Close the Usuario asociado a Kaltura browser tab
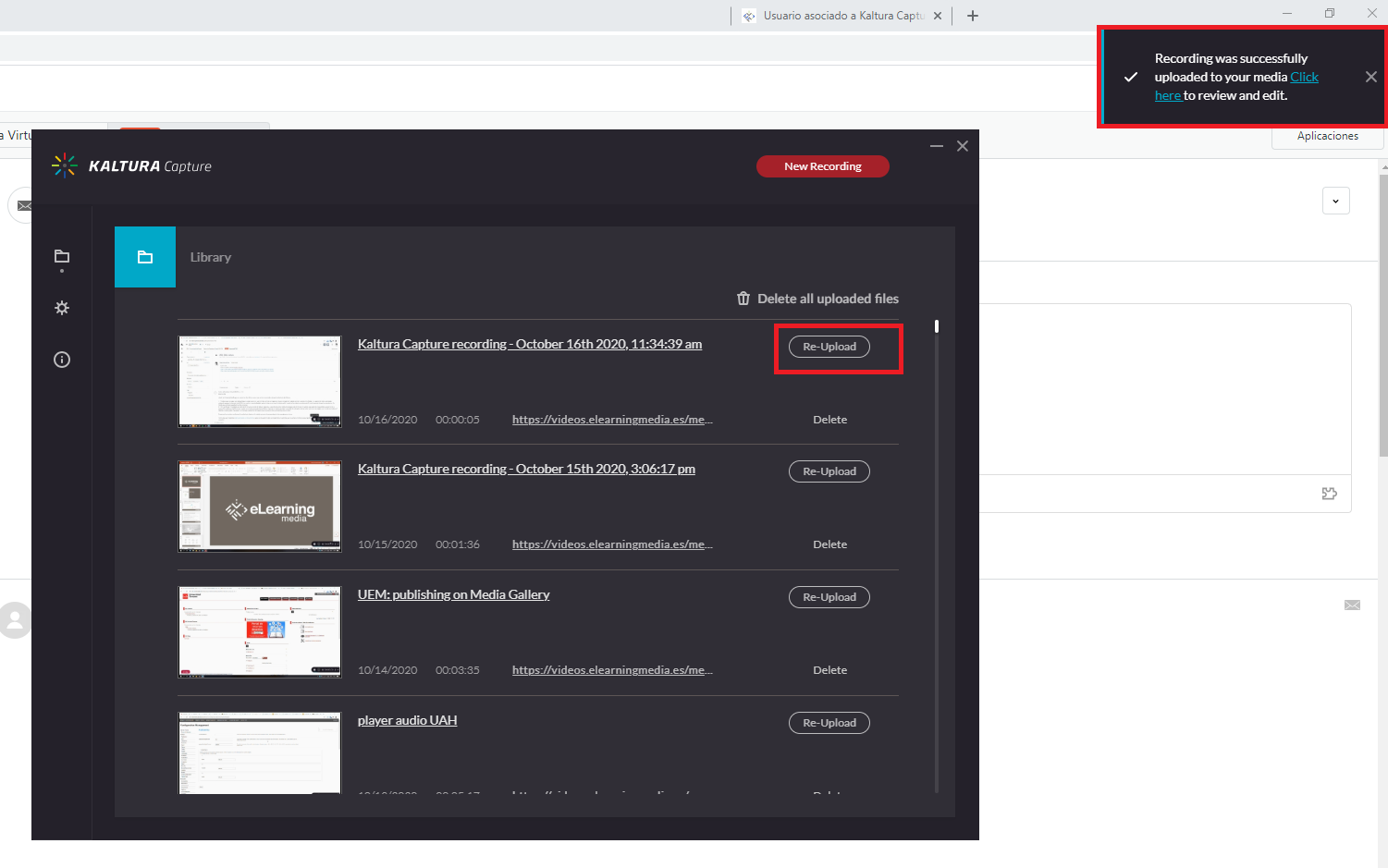This screenshot has width=1388, height=868. 938,16
